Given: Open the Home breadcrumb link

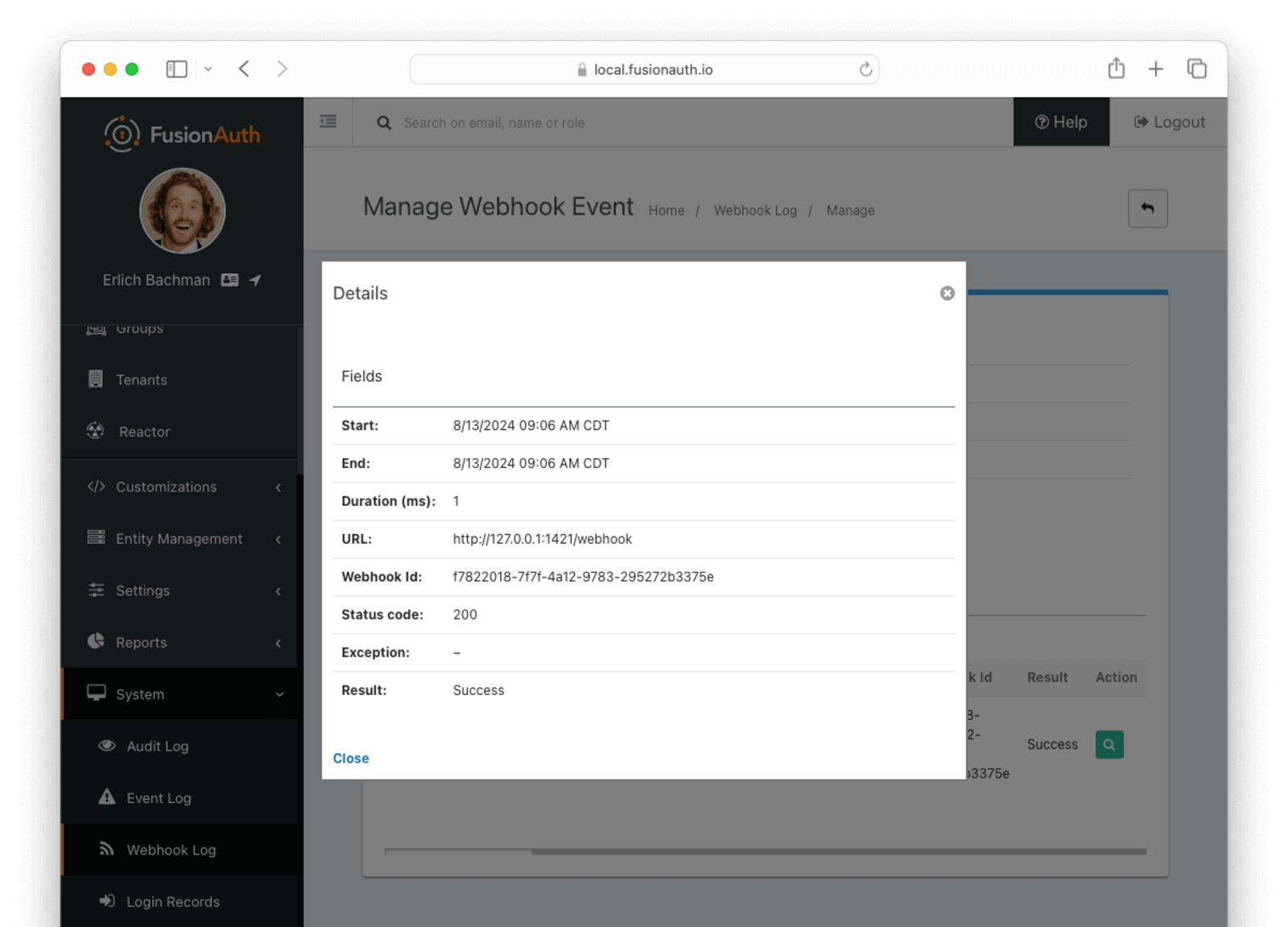Looking at the screenshot, I should click(667, 210).
